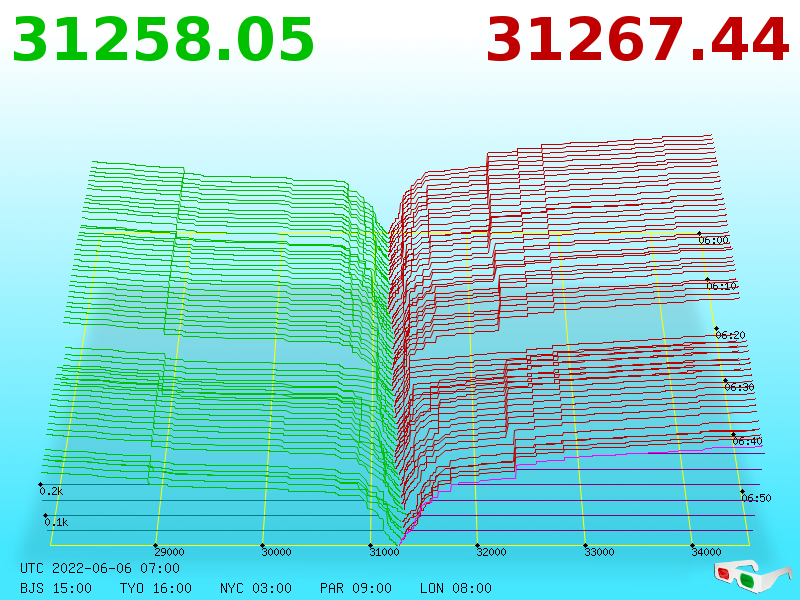Click the 33000 price axis label
This screenshot has height=600, width=800.
pos(599,552)
